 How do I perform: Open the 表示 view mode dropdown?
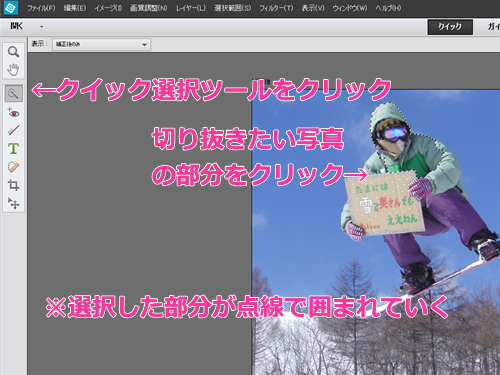(x=101, y=44)
